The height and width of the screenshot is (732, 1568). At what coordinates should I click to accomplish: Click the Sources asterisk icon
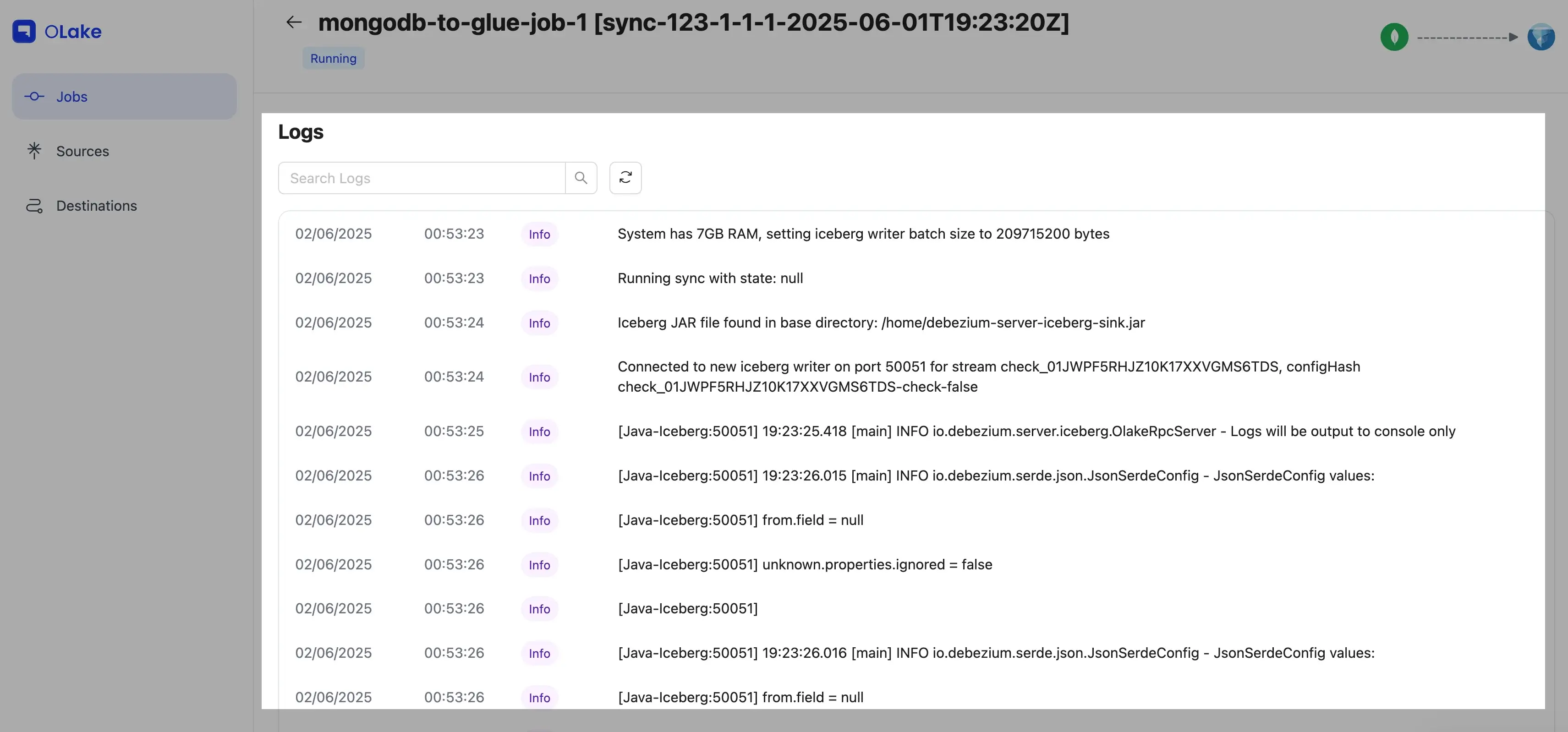(x=34, y=151)
